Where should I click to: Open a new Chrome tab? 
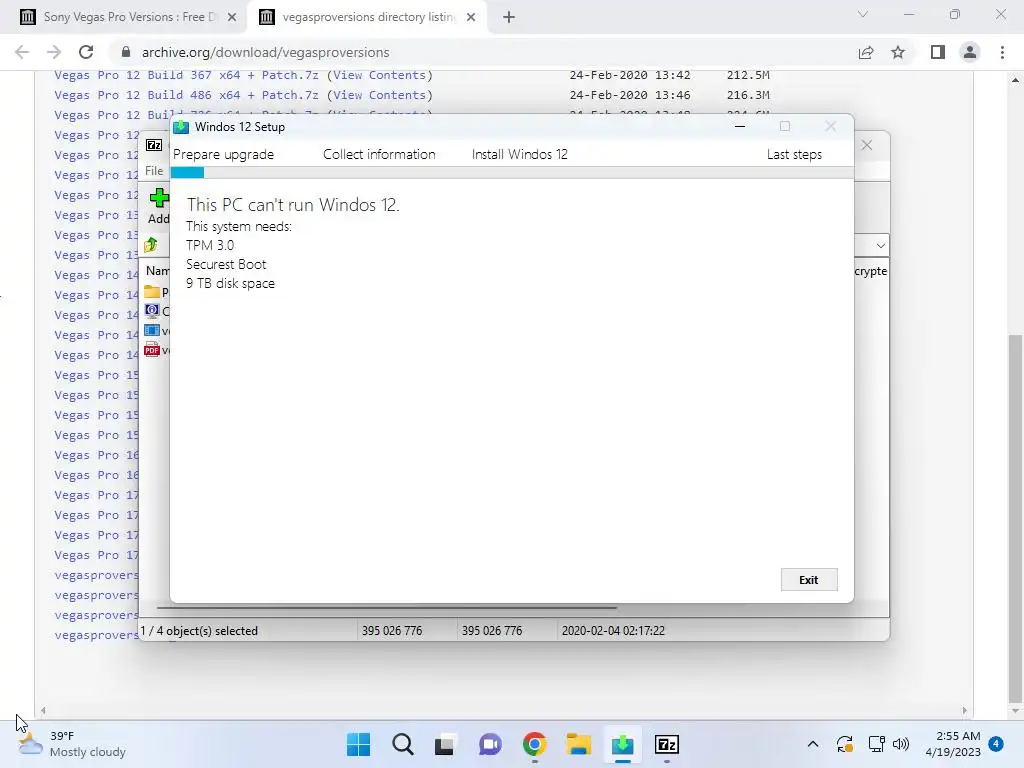[509, 18]
